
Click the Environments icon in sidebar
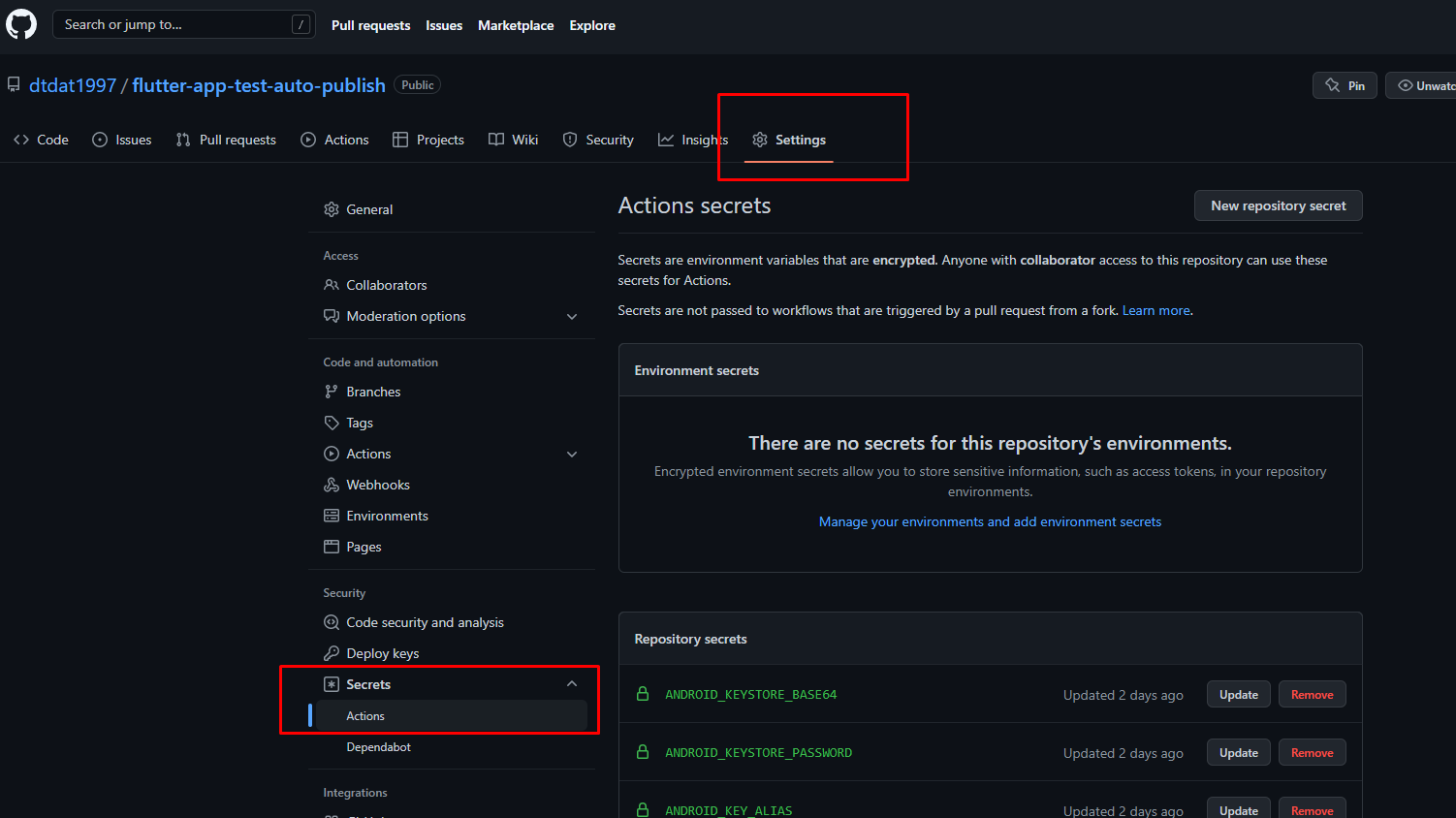(332, 516)
